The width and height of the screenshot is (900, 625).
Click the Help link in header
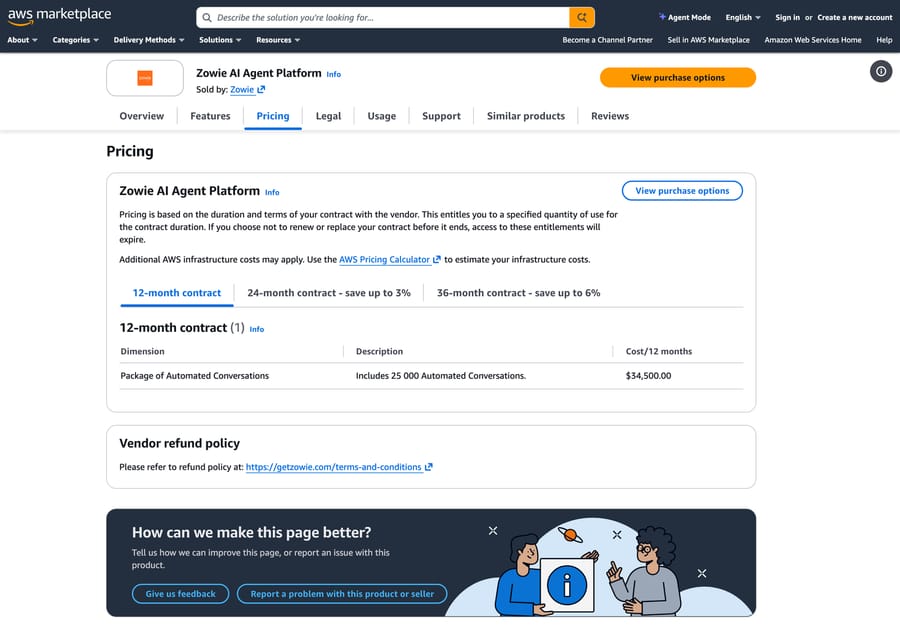(x=884, y=40)
